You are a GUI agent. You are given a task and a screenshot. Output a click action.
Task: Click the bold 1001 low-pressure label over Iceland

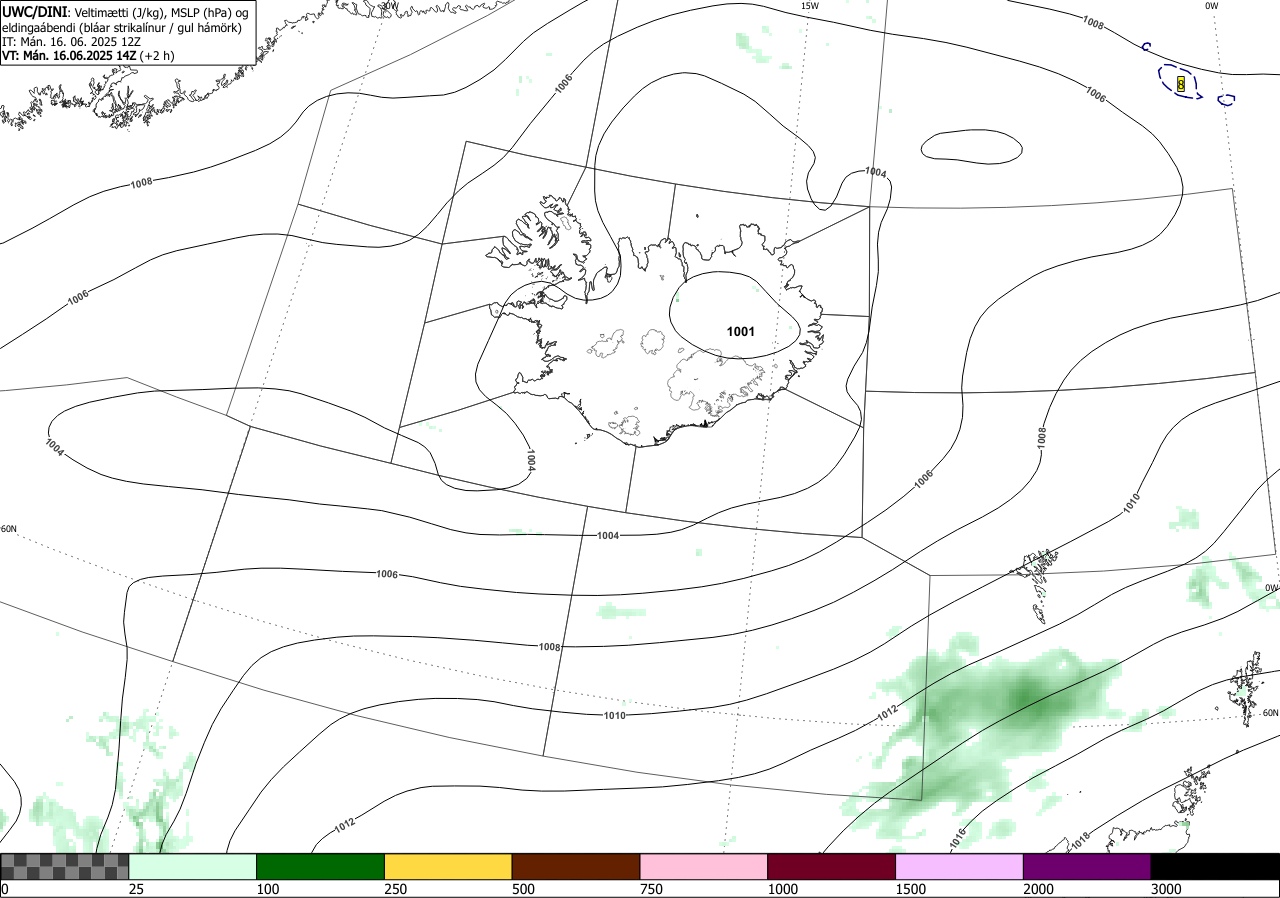(741, 332)
